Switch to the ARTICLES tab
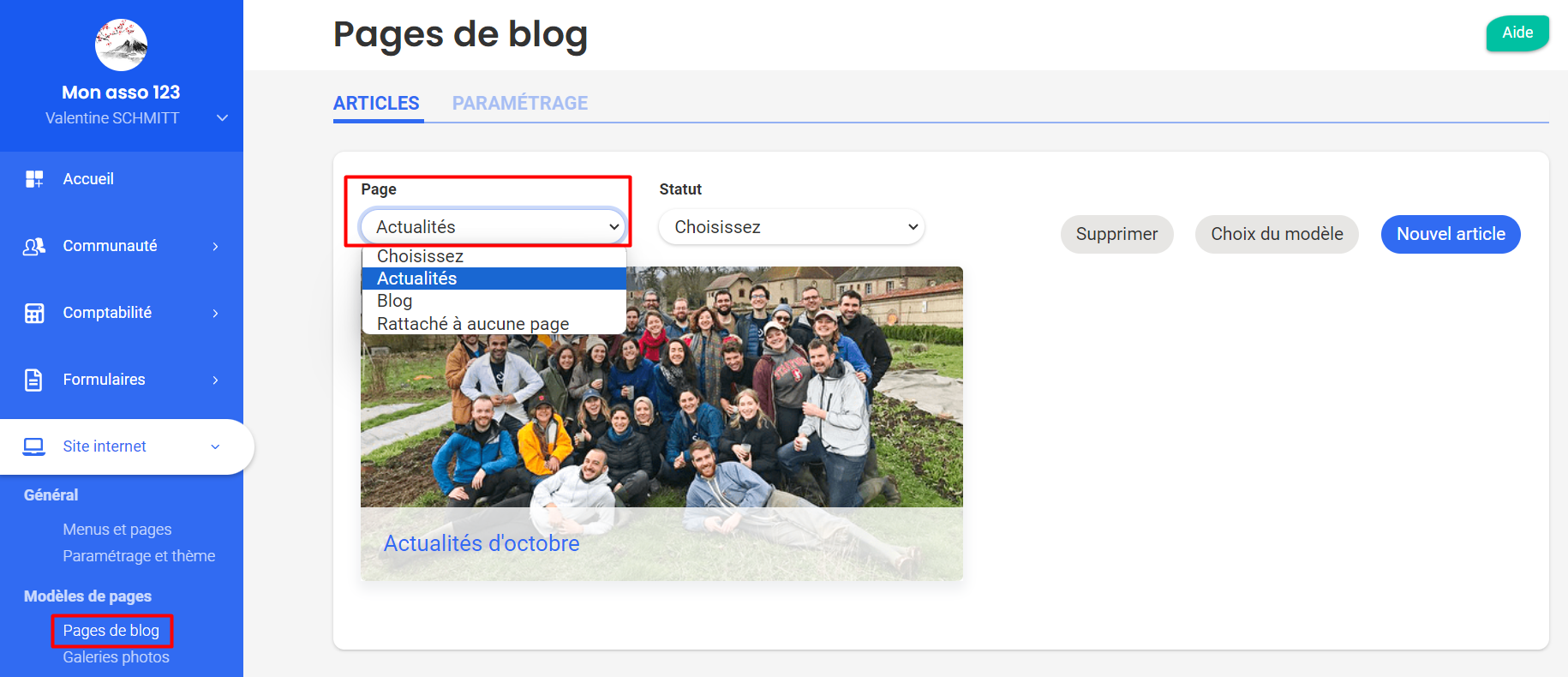This screenshot has width=1568, height=677. [377, 104]
